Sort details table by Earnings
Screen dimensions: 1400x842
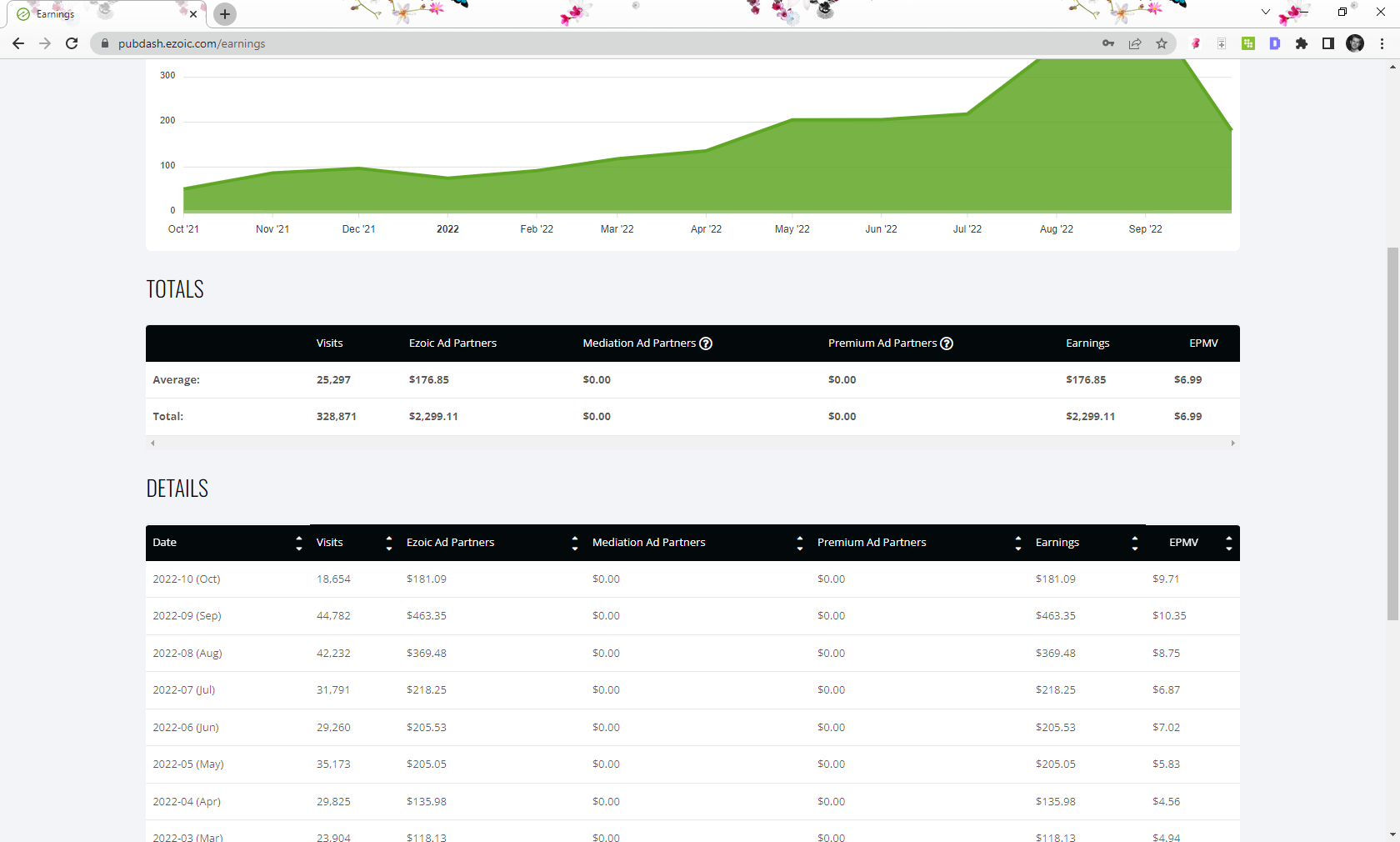1135,543
